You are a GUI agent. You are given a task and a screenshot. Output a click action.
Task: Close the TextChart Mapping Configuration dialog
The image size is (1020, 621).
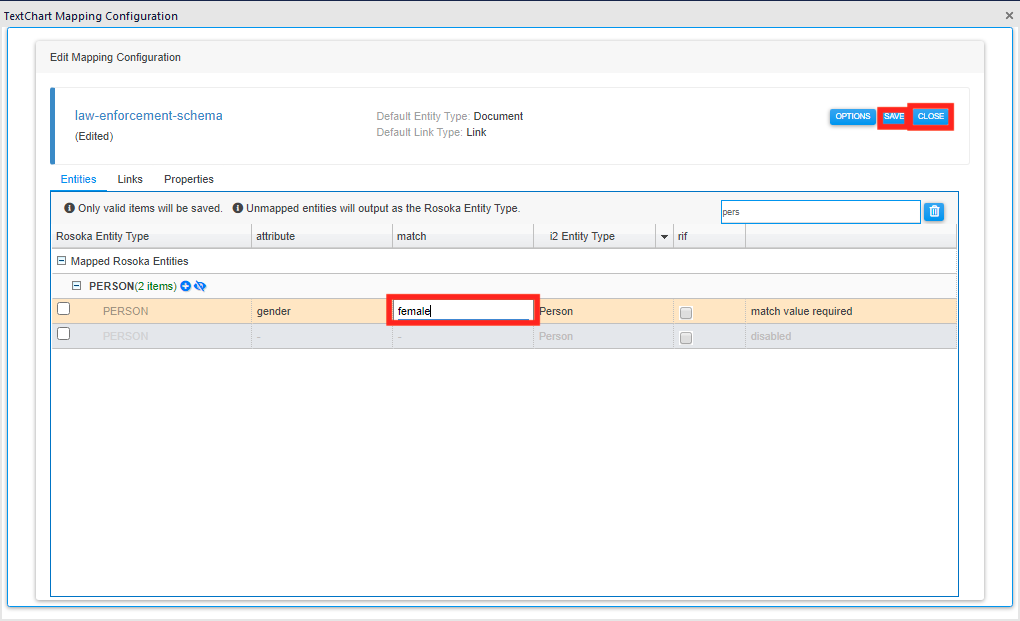click(1008, 15)
